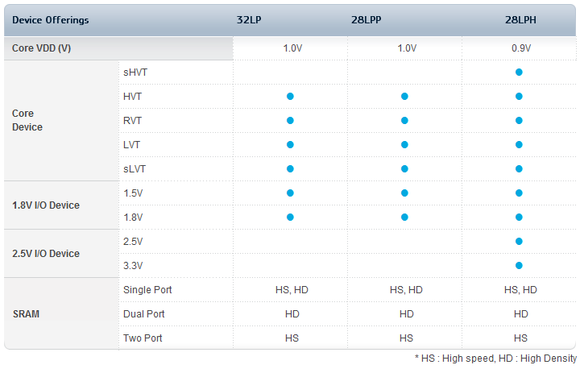
Task: Click the 2.5V row label
Action: tap(133, 241)
